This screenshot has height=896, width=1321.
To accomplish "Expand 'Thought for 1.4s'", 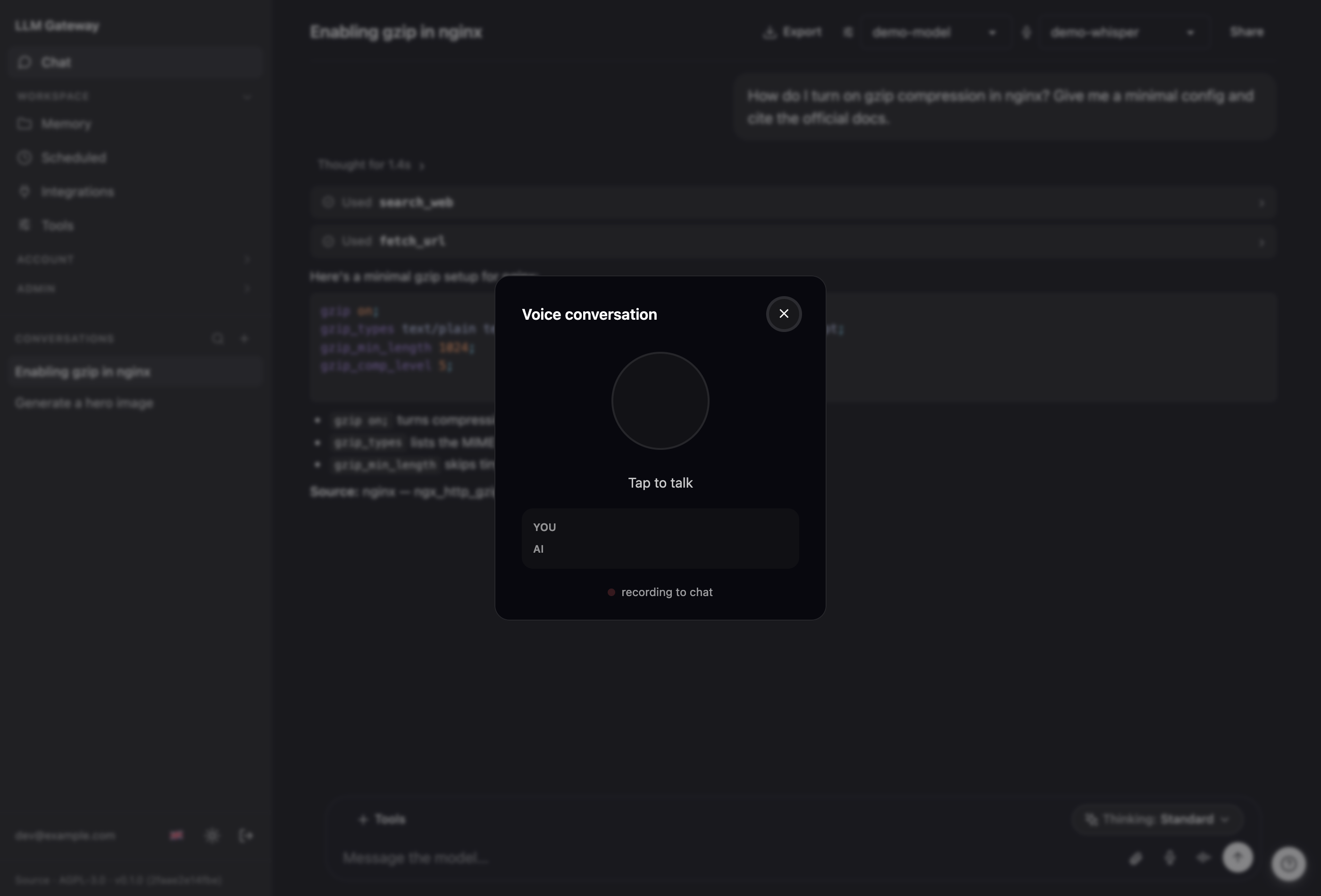I will pos(371,165).
